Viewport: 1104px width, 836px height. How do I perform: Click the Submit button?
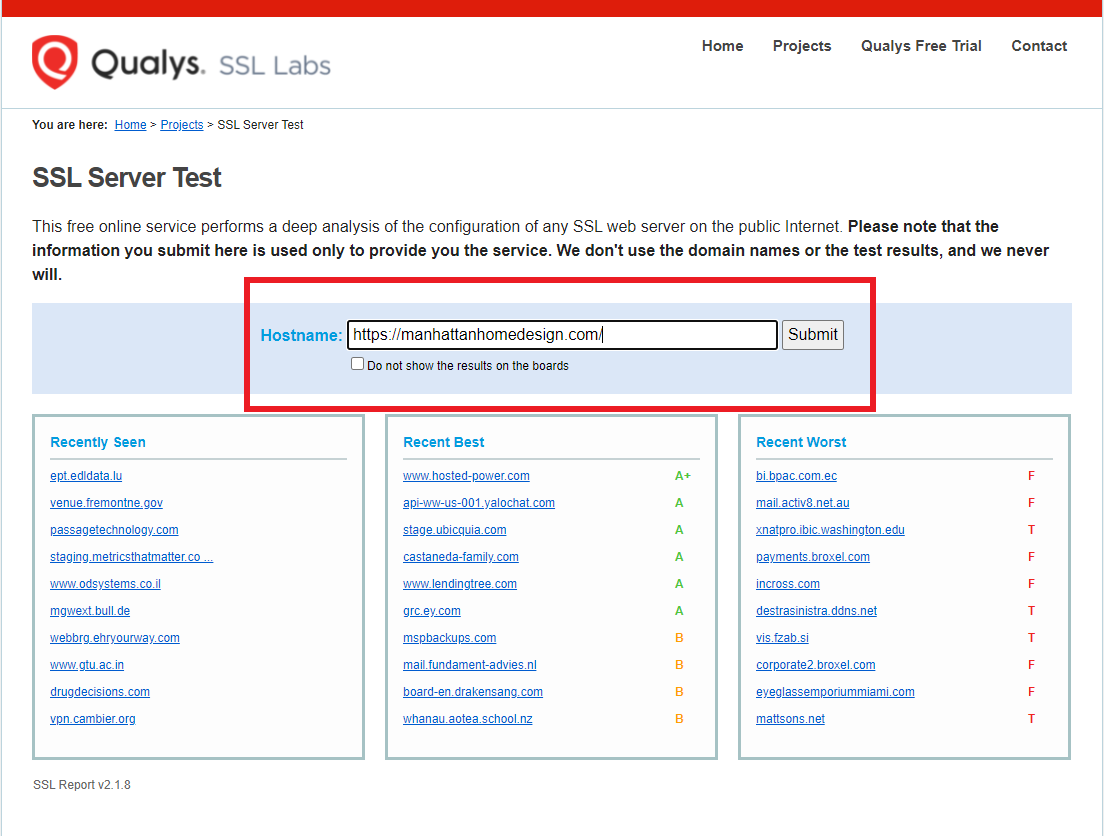point(813,335)
